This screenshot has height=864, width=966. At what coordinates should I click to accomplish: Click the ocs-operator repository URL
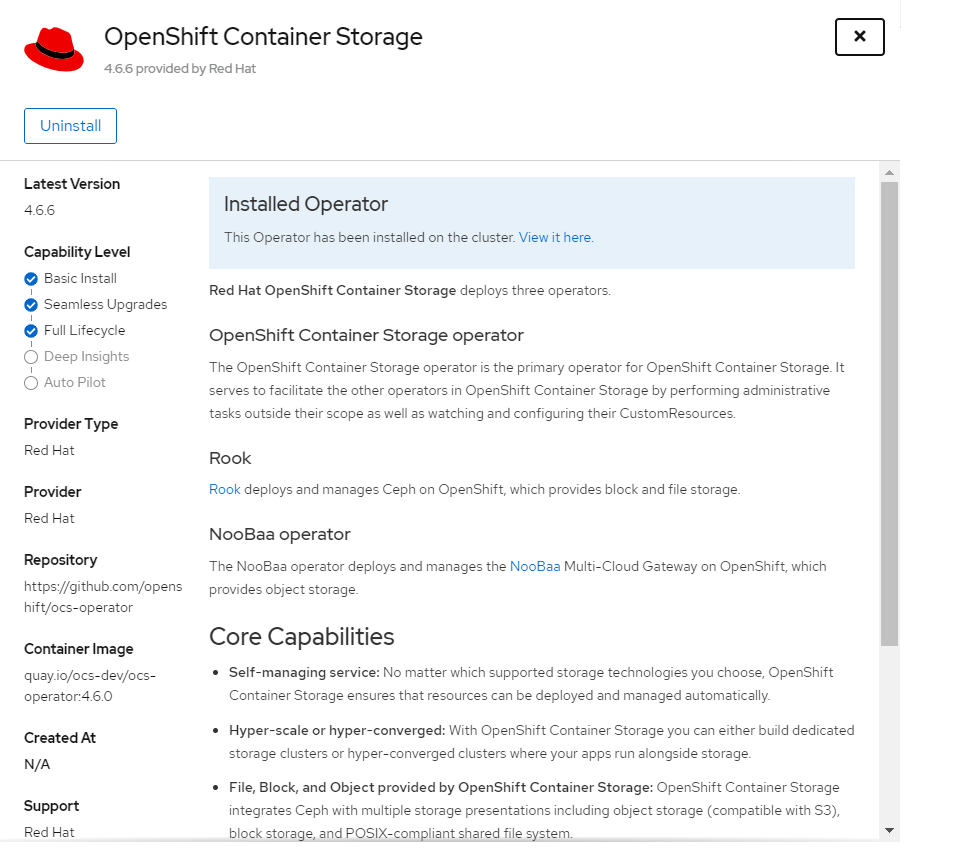coord(103,597)
